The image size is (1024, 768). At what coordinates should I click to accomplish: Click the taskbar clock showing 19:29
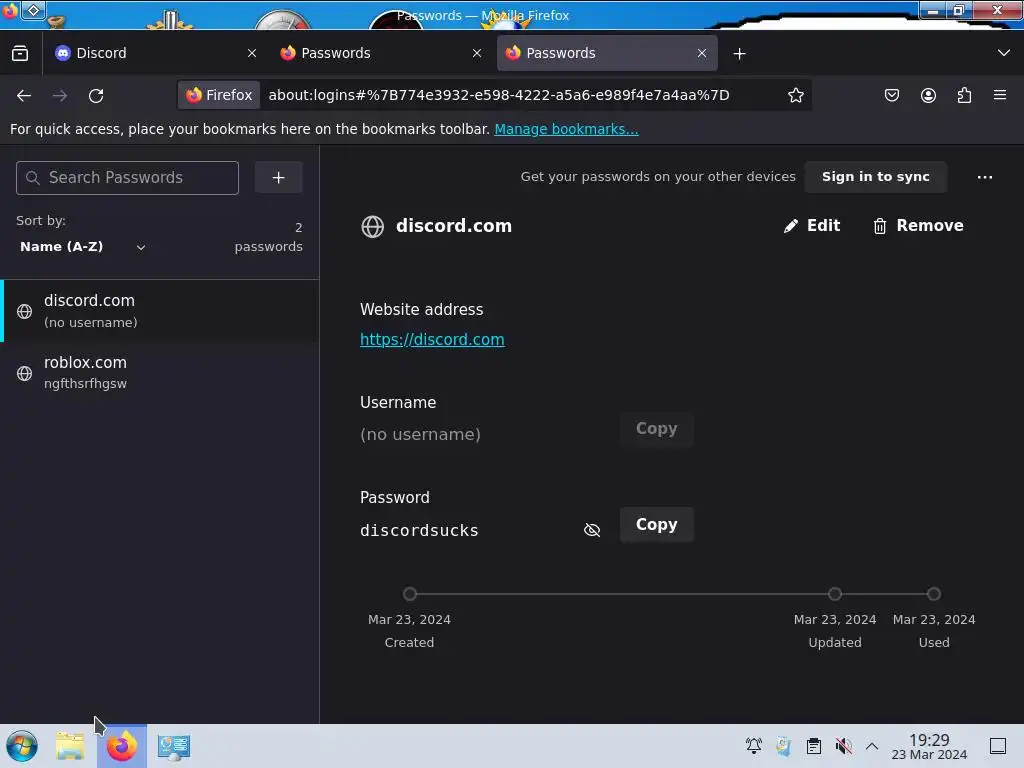tap(929, 746)
